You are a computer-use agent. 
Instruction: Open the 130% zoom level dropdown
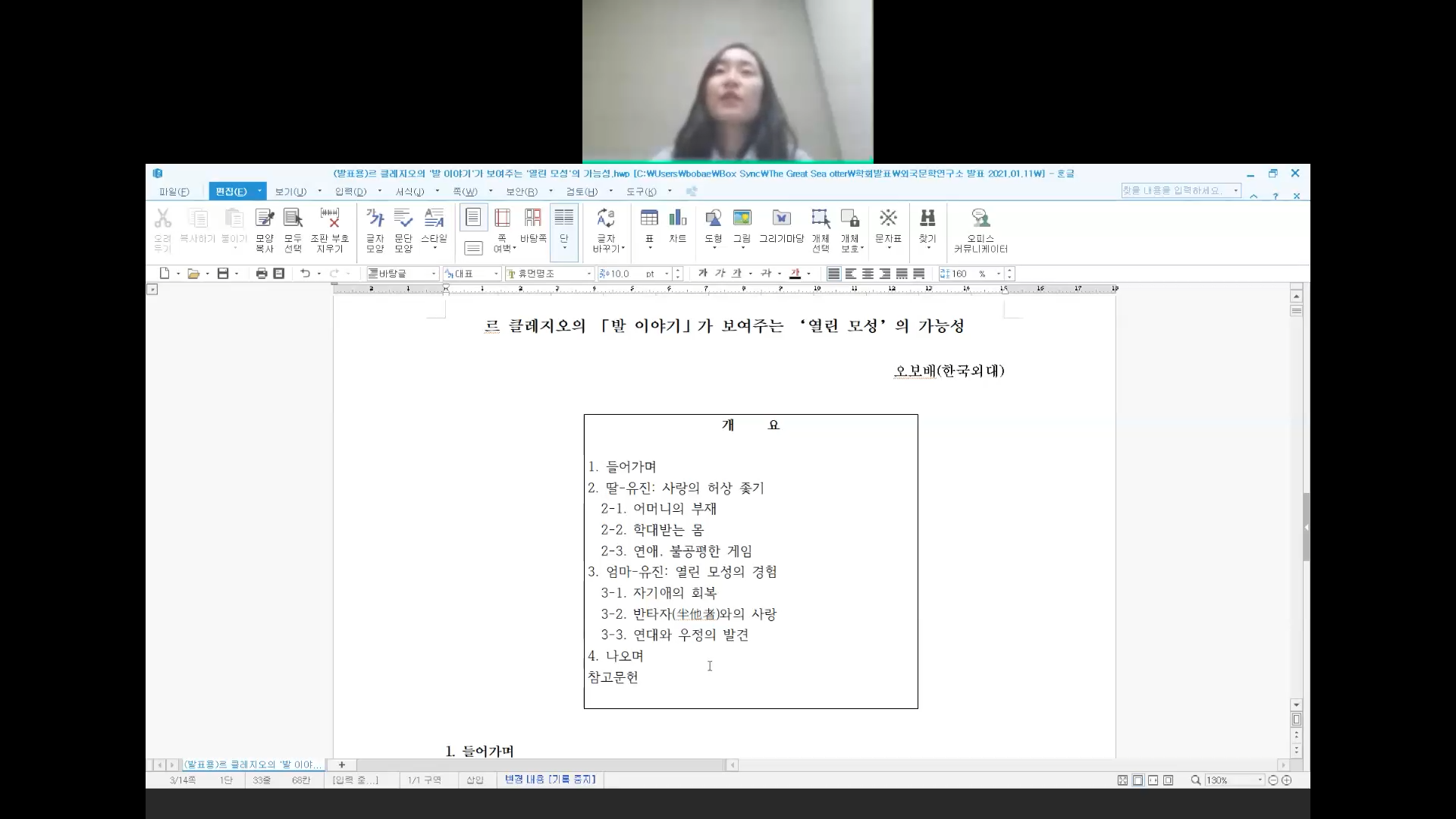[x=1260, y=780]
